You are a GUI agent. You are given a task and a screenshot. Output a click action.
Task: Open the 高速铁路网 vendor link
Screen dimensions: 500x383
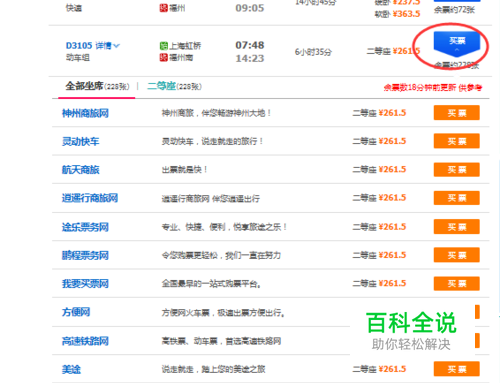point(85,341)
